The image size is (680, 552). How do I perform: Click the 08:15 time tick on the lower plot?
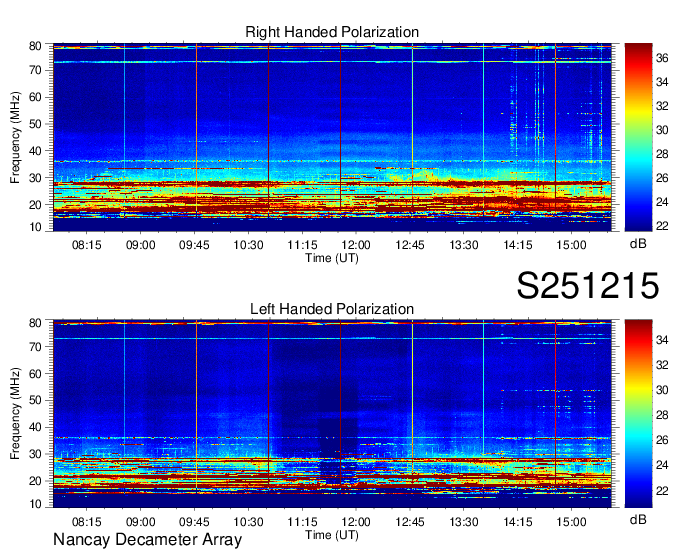86,521
